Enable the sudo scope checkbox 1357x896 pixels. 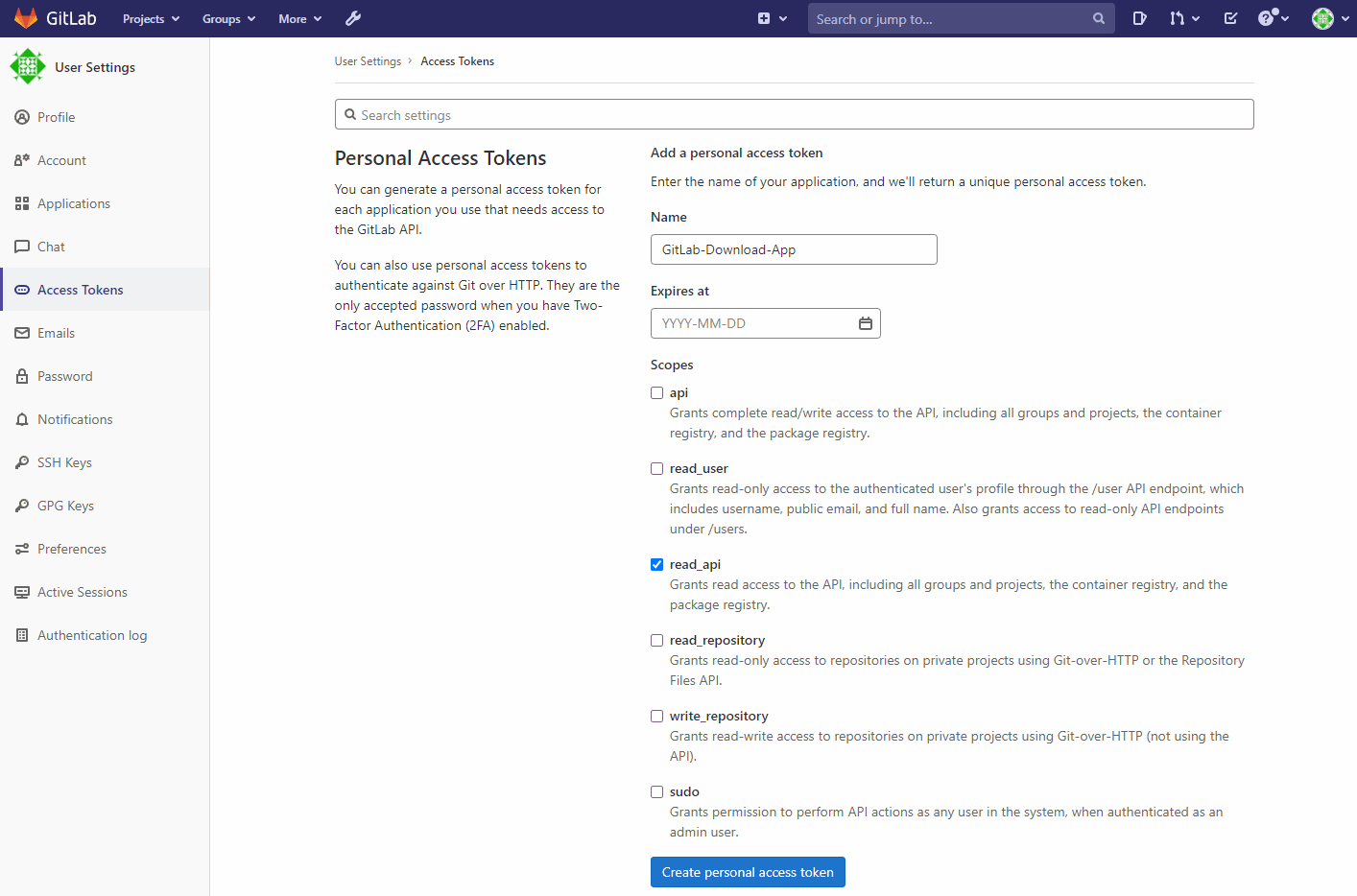tap(656, 791)
